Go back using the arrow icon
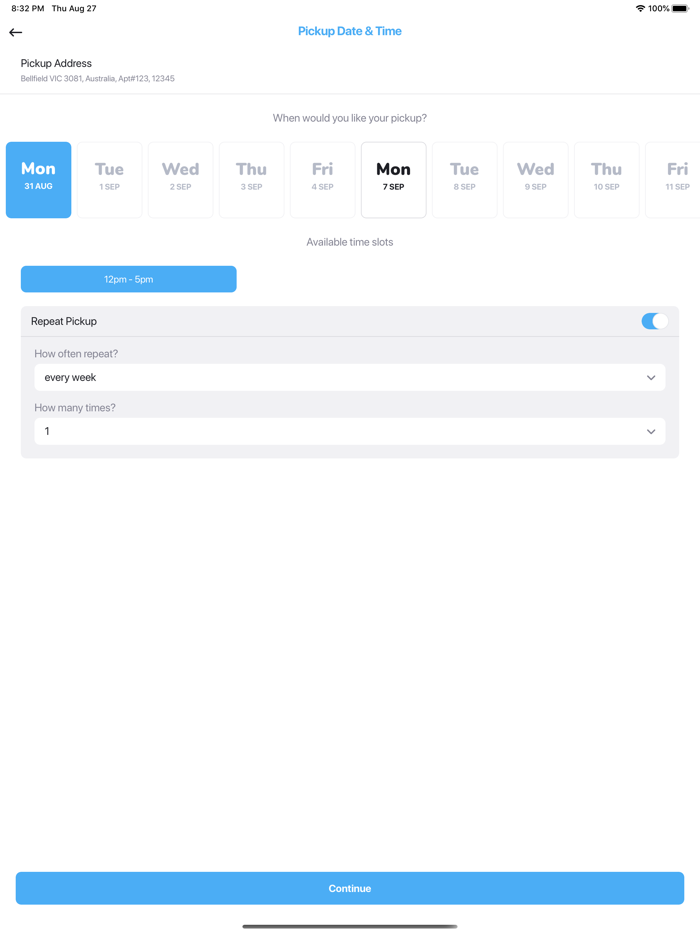This screenshot has height=934, width=700. (15, 32)
